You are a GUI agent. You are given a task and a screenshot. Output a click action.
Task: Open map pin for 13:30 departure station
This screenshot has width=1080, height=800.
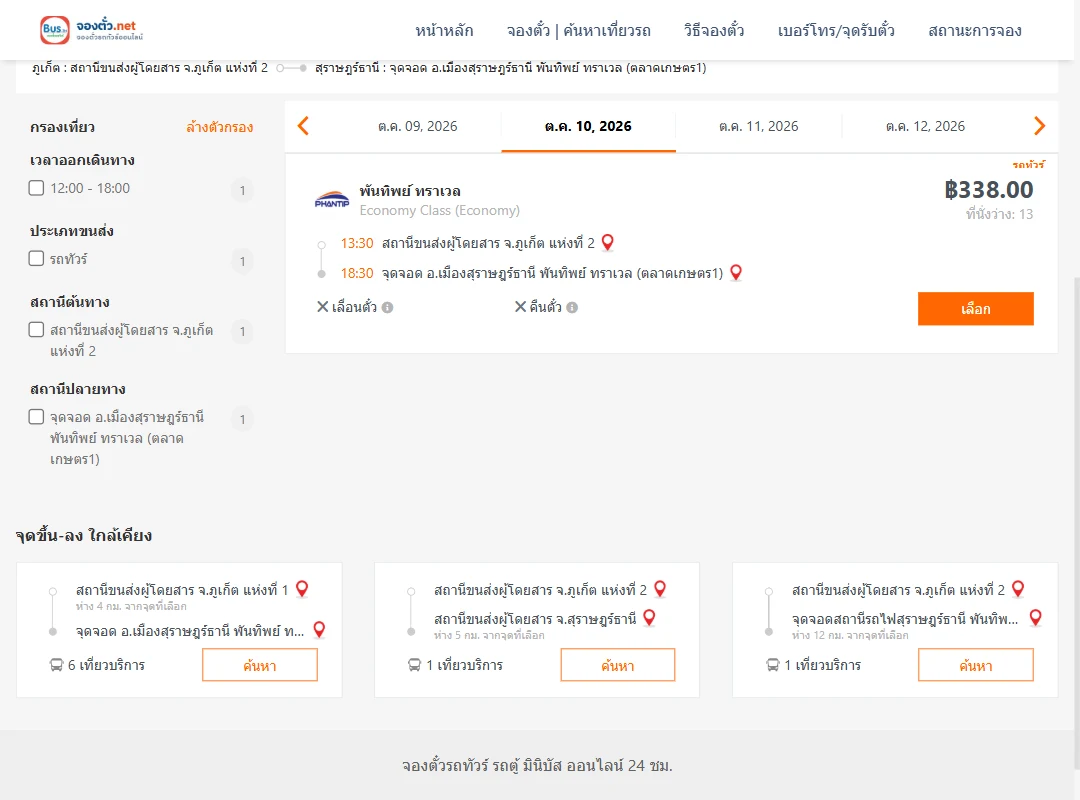tap(608, 243)
